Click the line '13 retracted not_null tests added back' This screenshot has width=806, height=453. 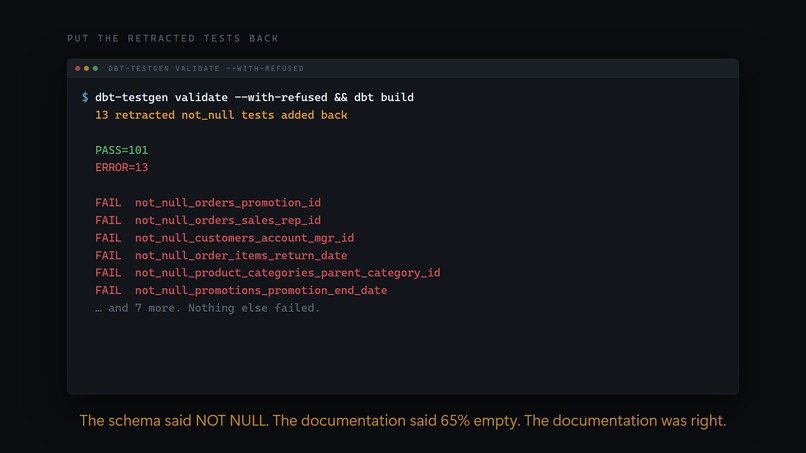click(x=221, y=115)
